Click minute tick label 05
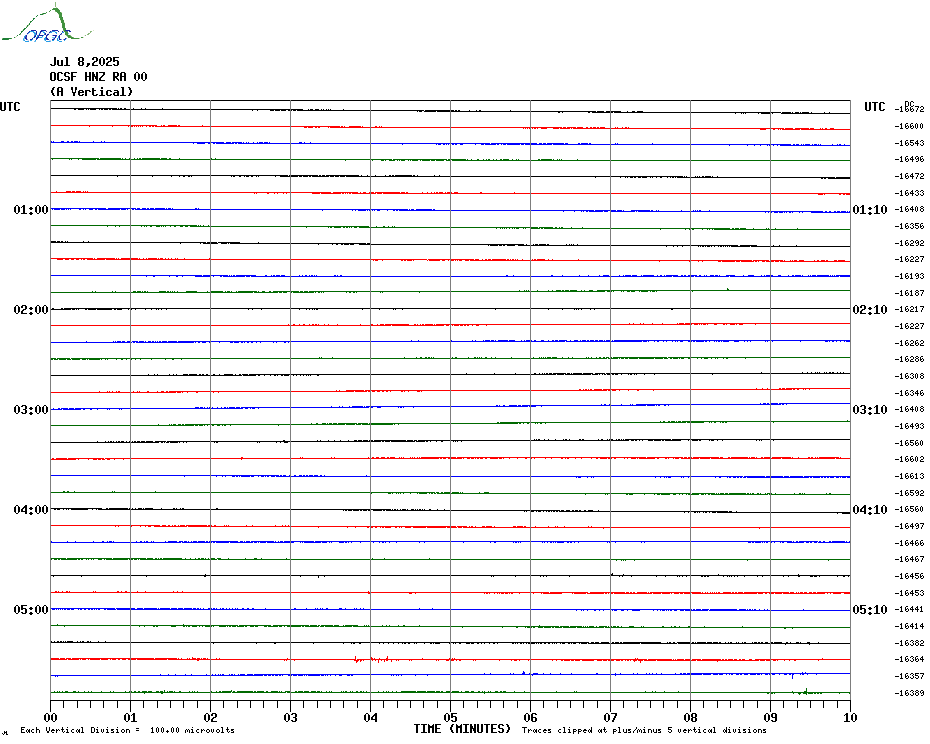 pyautogui.click(x=451, y=717)
